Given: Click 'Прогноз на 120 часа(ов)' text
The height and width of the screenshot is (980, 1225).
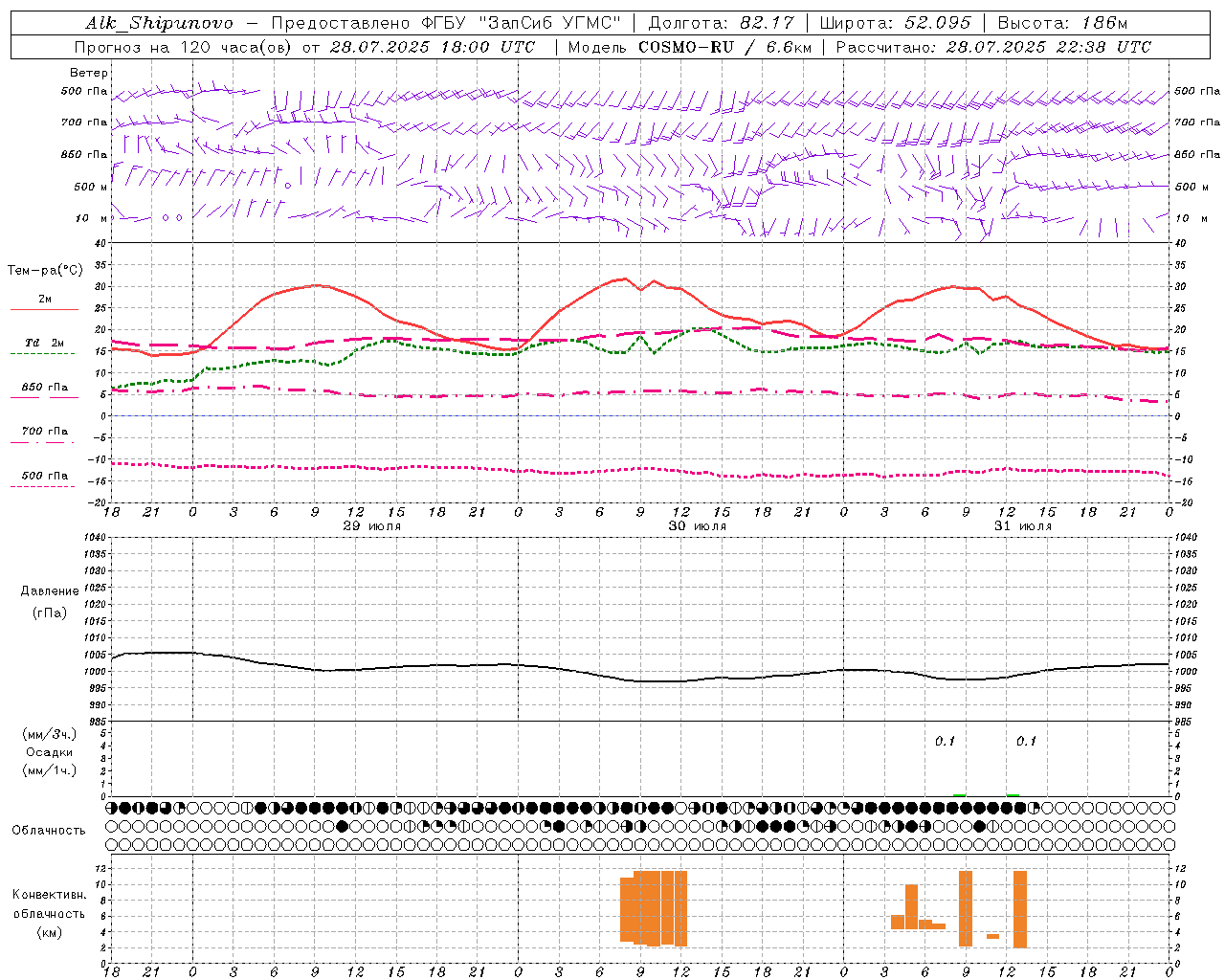Looking at the screenshot, I should coord(184,47).
